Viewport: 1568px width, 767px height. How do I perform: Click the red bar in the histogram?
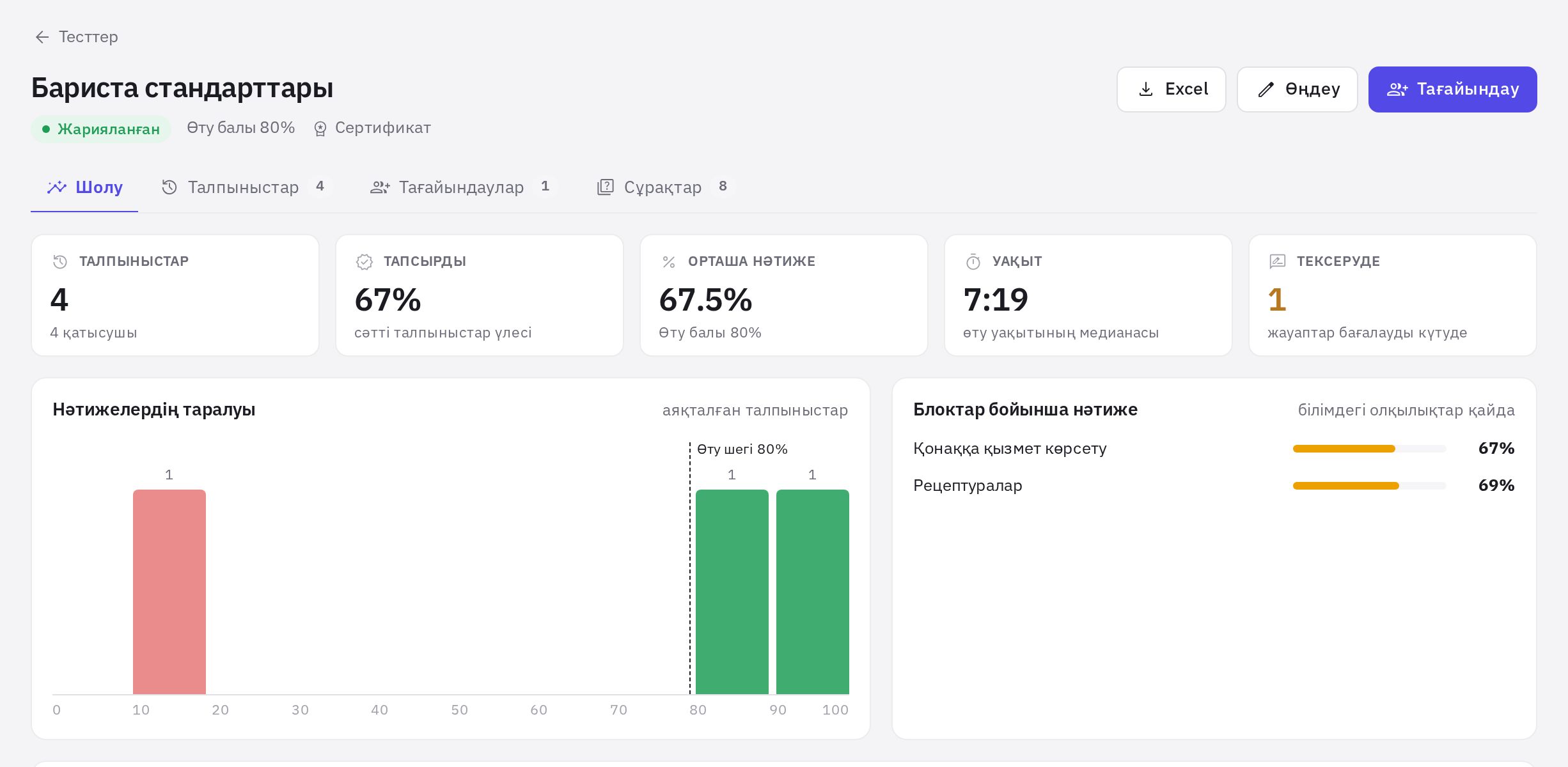(x=169, y=592)
